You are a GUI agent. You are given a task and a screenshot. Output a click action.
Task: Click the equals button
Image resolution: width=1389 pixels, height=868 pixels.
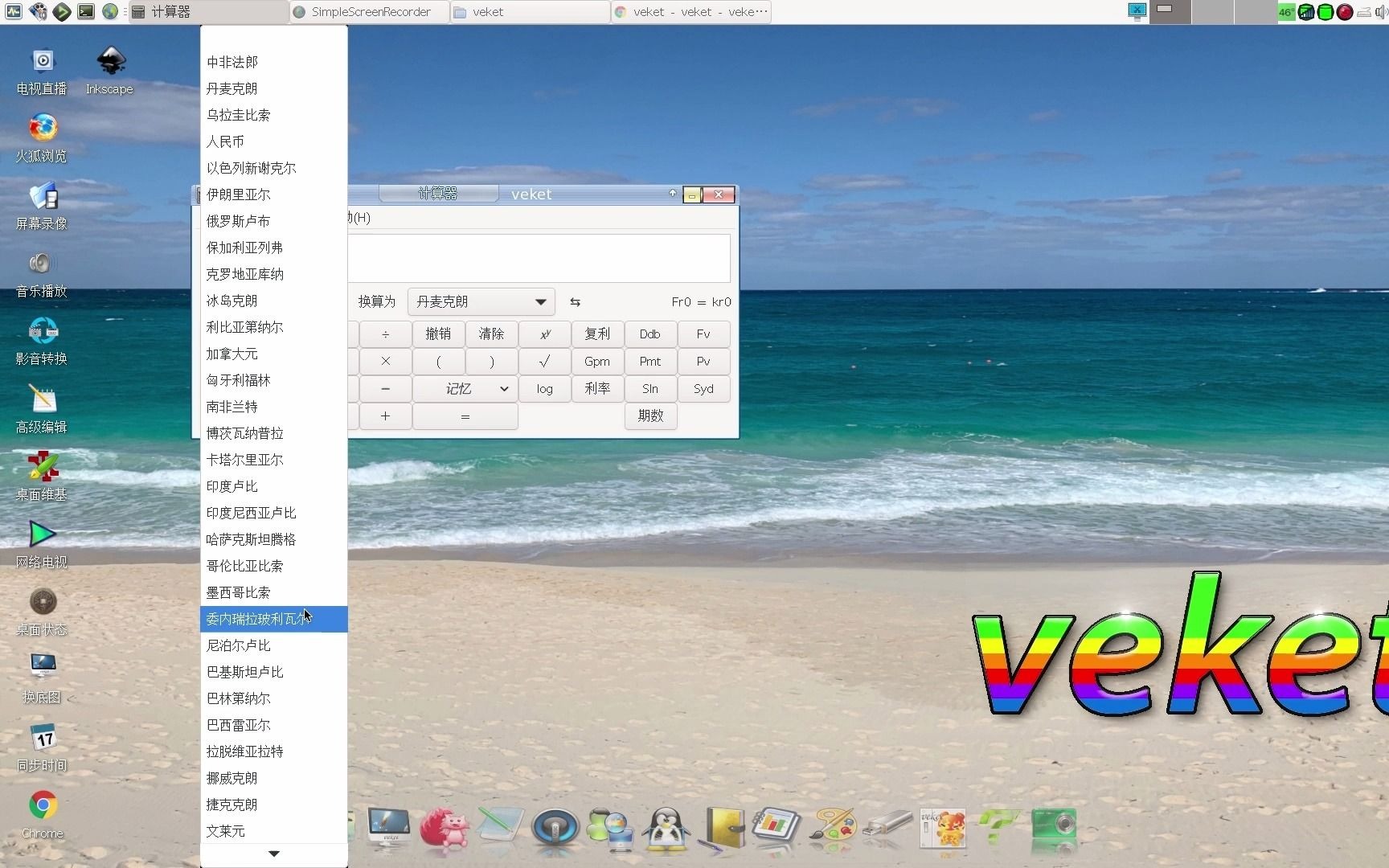click(x=465, y=416)
